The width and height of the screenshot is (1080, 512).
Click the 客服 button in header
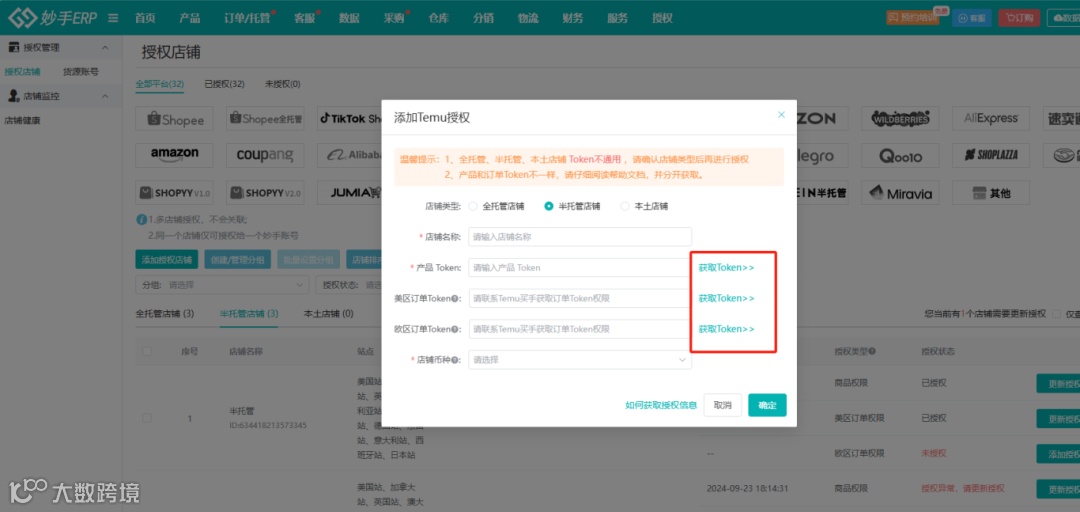(x=971, y=18)
